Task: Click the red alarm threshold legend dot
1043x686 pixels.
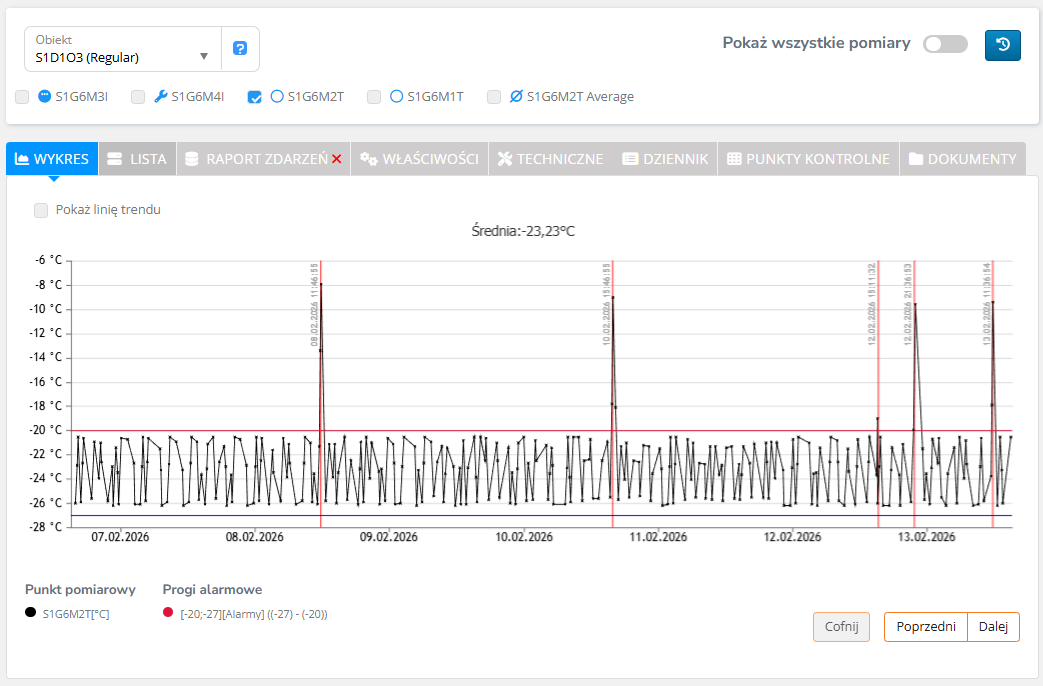Action: click(x=168, y=613)
